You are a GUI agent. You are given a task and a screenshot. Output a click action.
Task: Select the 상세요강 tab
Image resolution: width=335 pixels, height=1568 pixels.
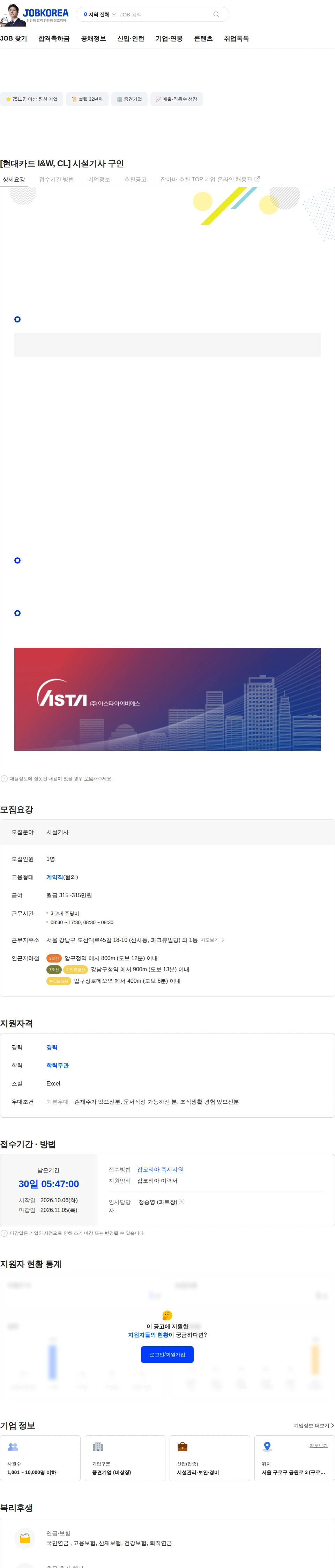click(14, 180)
